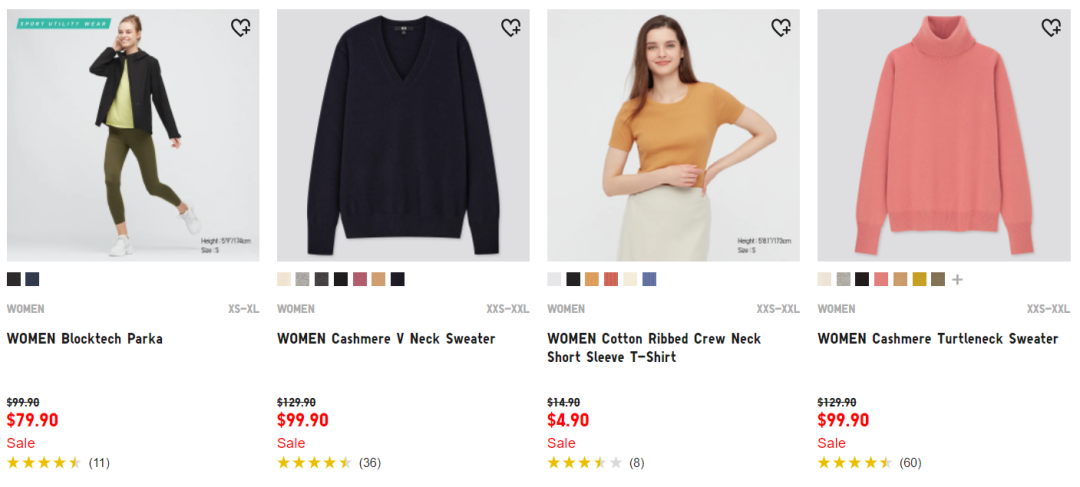Pick the blue swatch for Ribbed T-Shirt
Viewport: 1080px width, 487px height.
coord(649,279)
